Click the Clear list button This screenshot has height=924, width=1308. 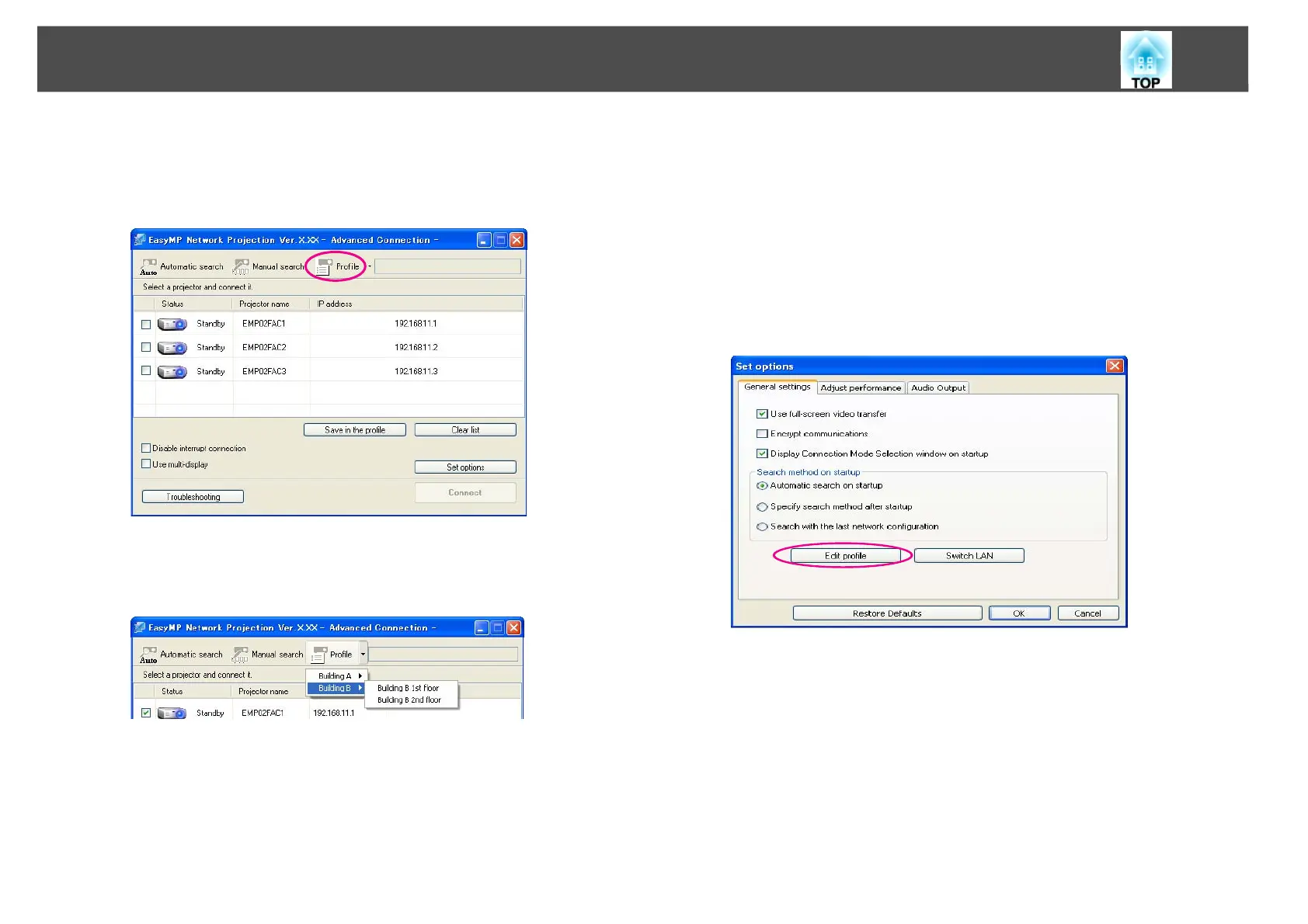[465, 429]
